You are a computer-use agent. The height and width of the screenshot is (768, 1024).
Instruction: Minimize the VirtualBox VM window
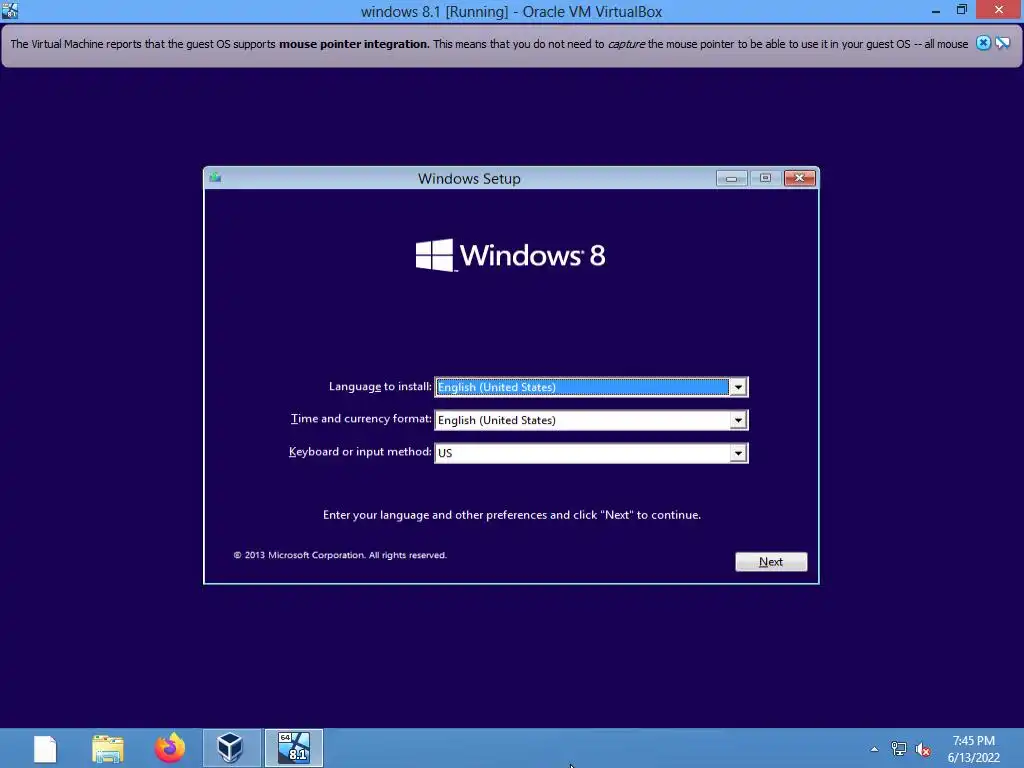click(x=936, y=11)
